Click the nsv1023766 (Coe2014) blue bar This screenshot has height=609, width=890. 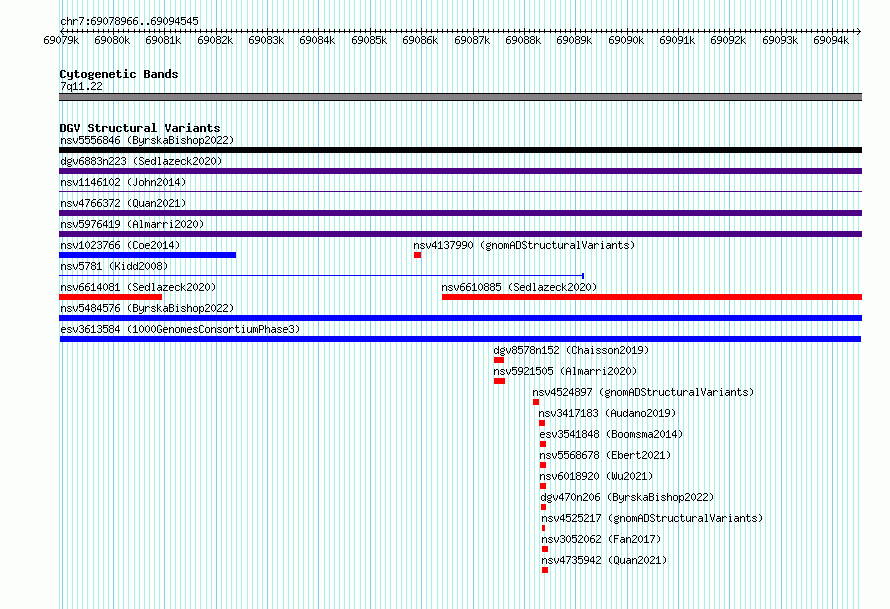(x=148, y=255)
